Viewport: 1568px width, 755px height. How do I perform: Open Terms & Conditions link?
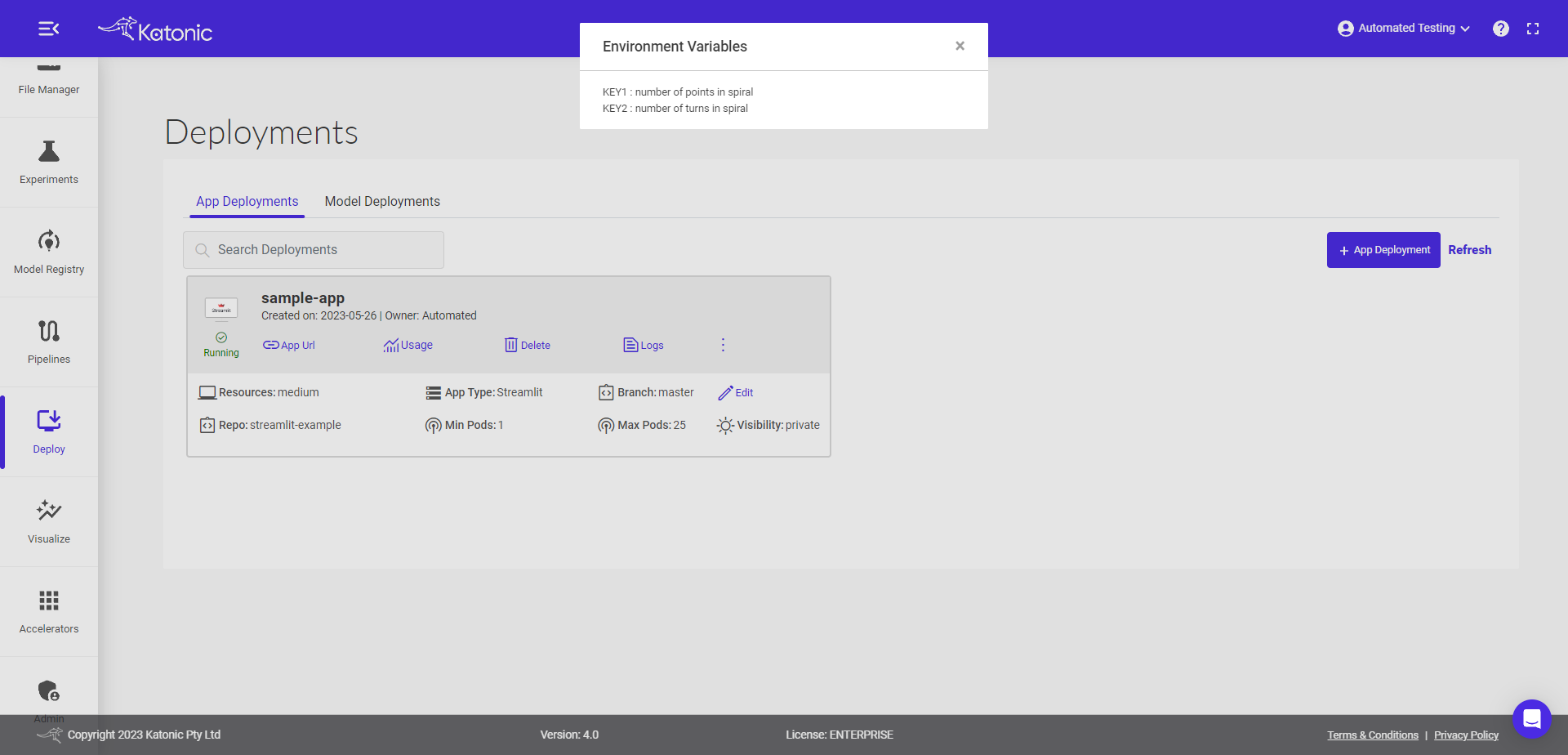click(1373, 735)
